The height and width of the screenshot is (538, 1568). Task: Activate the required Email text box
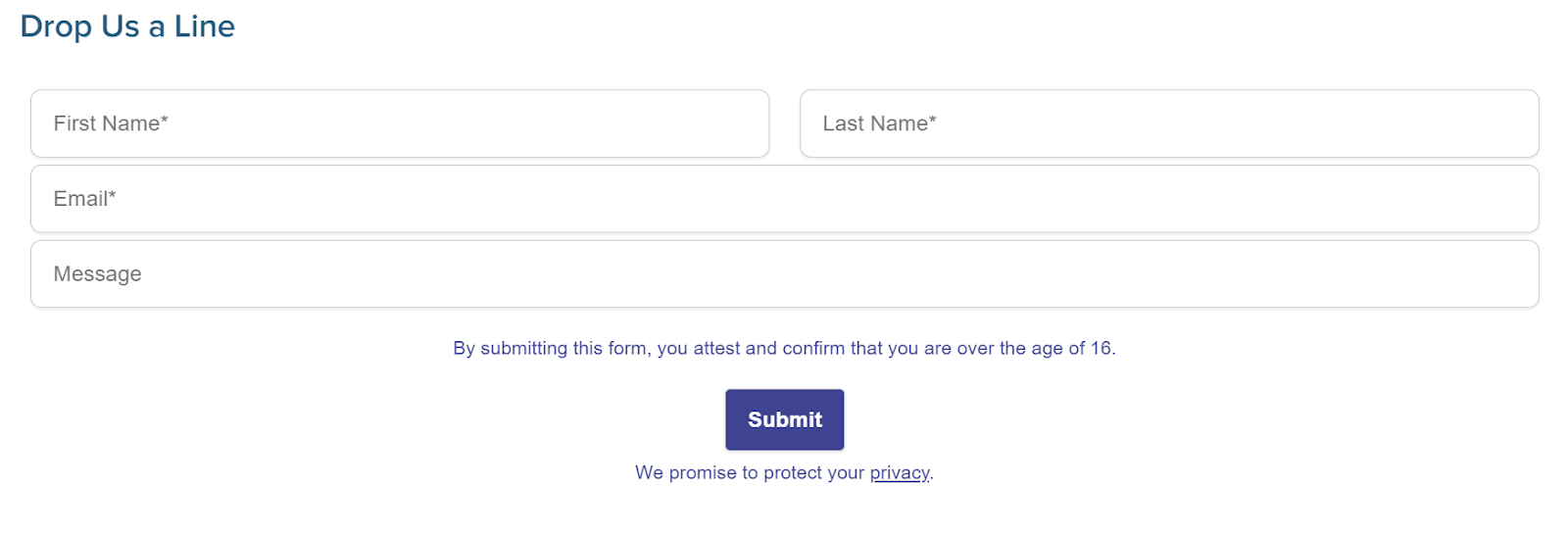pyautogui.click(x=784, y=199)
